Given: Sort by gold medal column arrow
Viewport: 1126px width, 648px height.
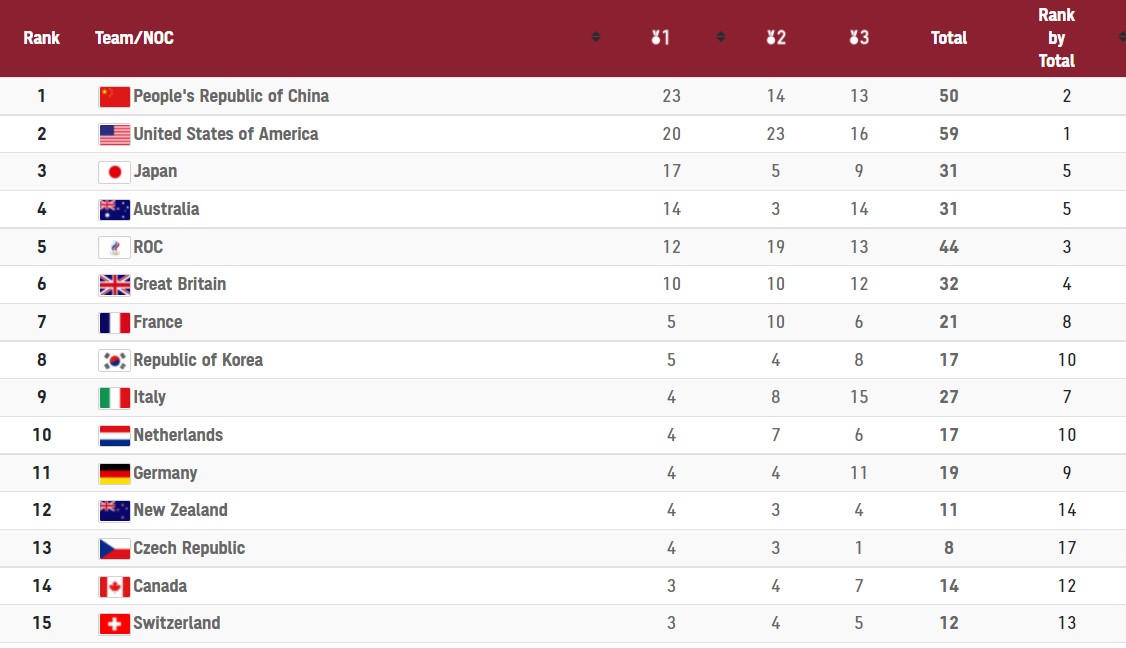Looking at the screenshot, I should point(720,37).
